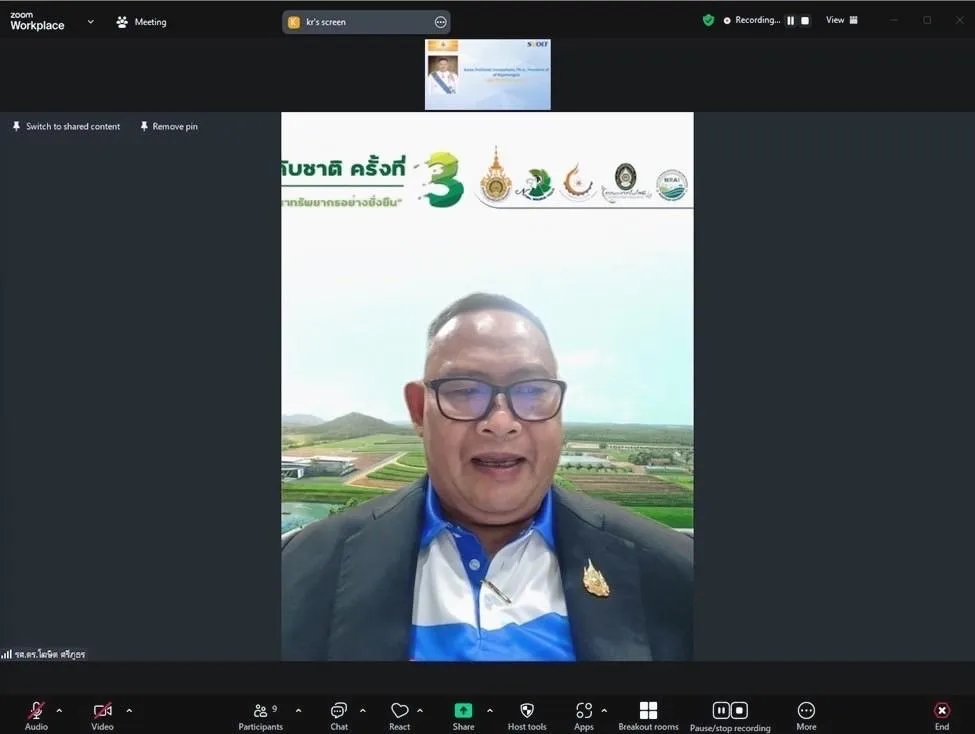Expand the Audio options arrow
The width and height of the screenshot is (975, 734).
click(59, 711)
